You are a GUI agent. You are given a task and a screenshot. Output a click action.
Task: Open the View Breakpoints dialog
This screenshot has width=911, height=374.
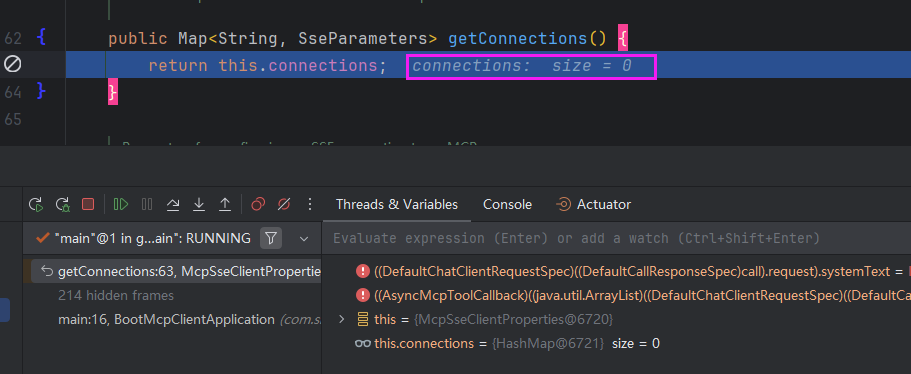coord(258,204)
